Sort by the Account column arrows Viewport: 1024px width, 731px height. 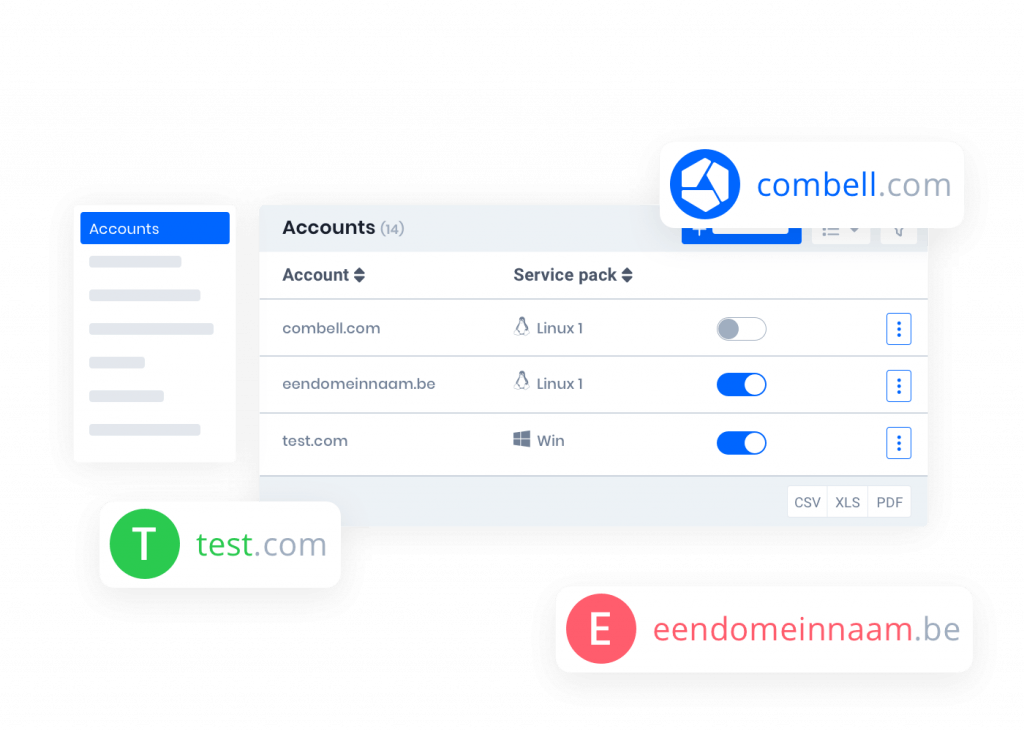point(359,275)
